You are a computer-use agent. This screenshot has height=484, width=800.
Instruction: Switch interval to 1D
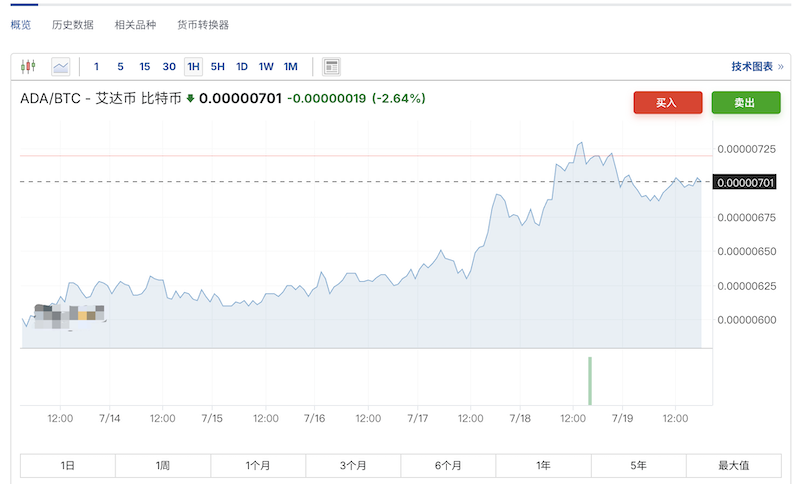(x=242, y=67)
